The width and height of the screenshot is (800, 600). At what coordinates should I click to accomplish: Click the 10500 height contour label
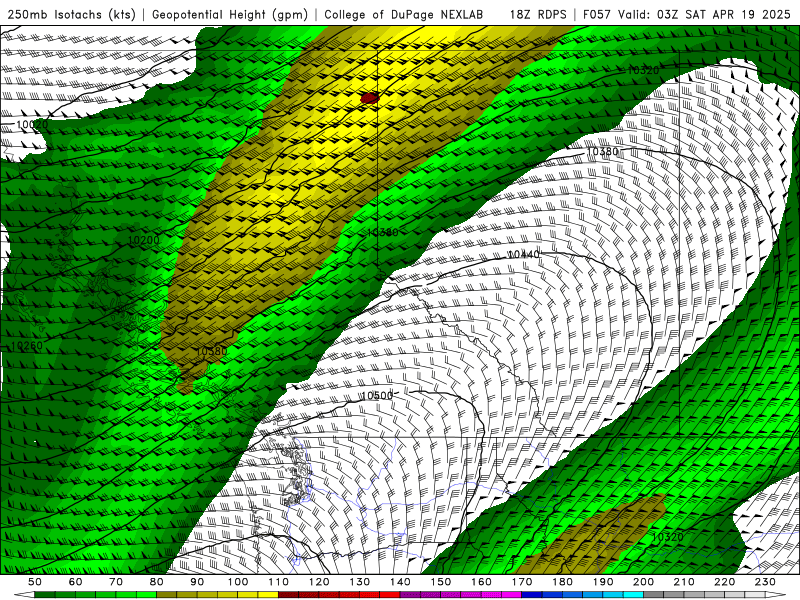coord(377,396)
